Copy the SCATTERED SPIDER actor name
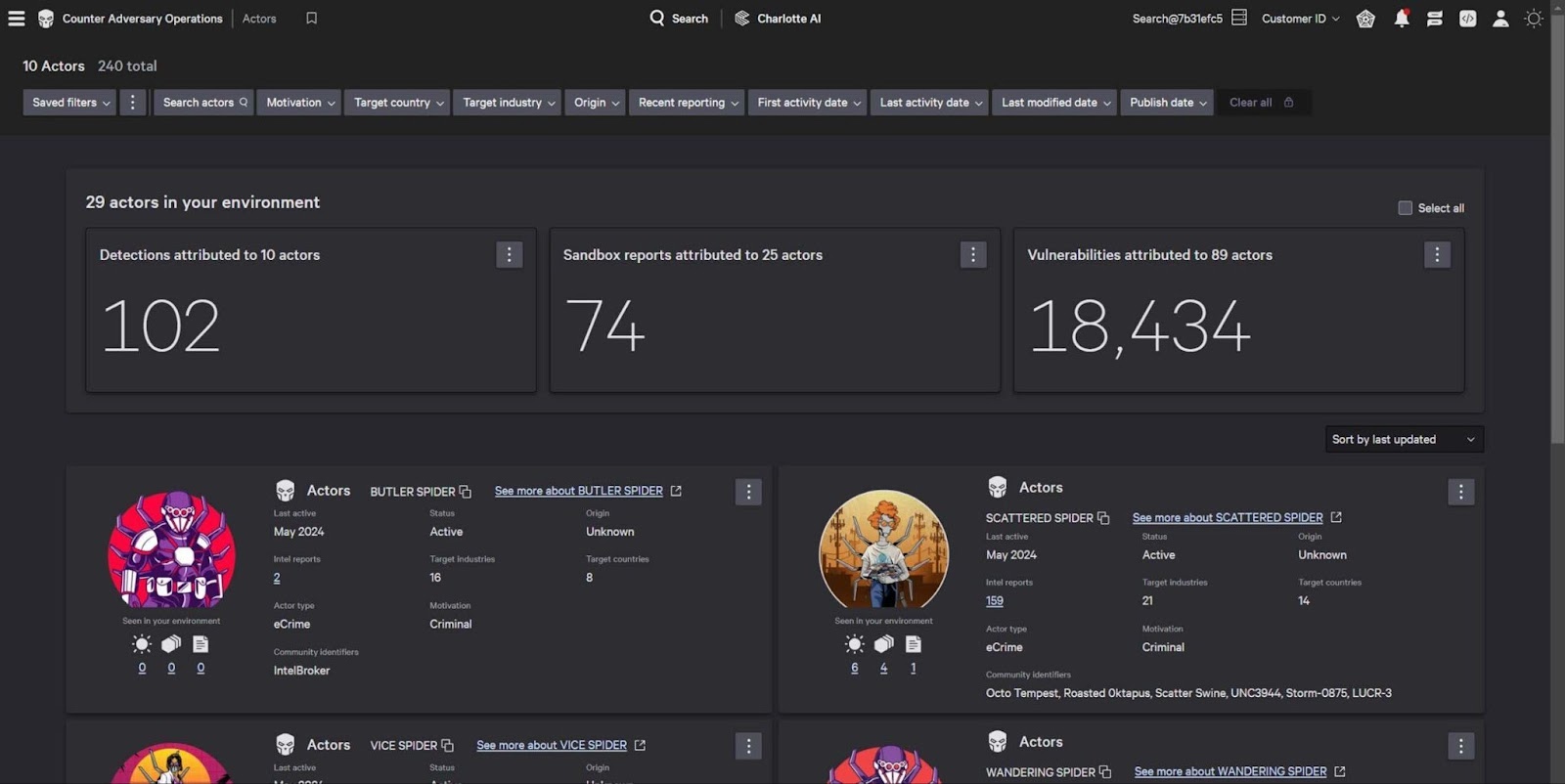The height and width of the screenshot is (784, 1565). [x=1103, y=518]
